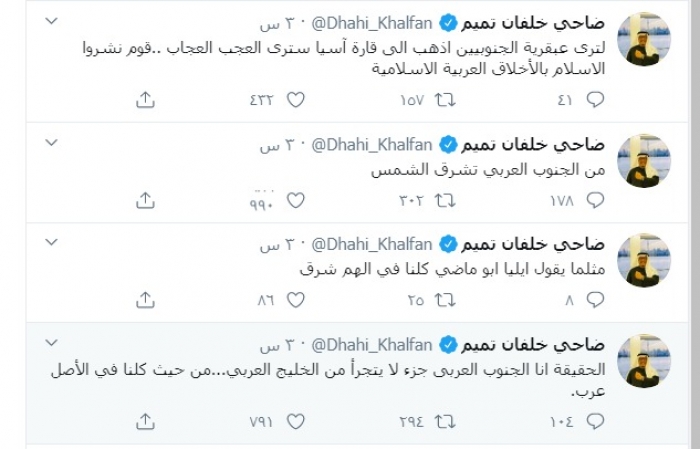Click the profile avatar of the first tweet
Image resolution: width=700 pixels, height=449 pixels.
point(644,40)
